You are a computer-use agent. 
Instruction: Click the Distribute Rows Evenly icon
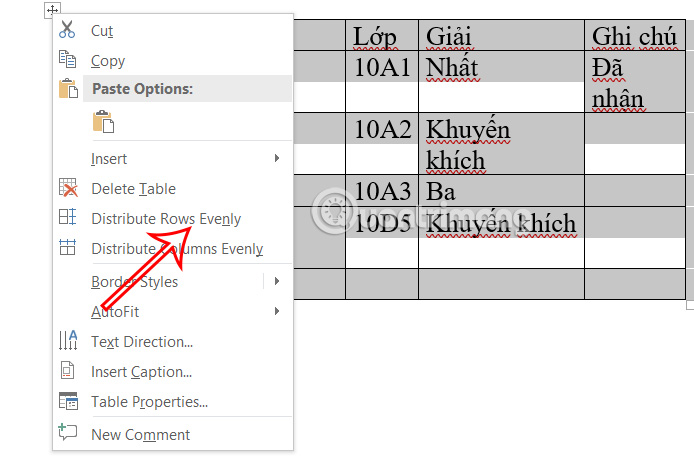[67, 217]
